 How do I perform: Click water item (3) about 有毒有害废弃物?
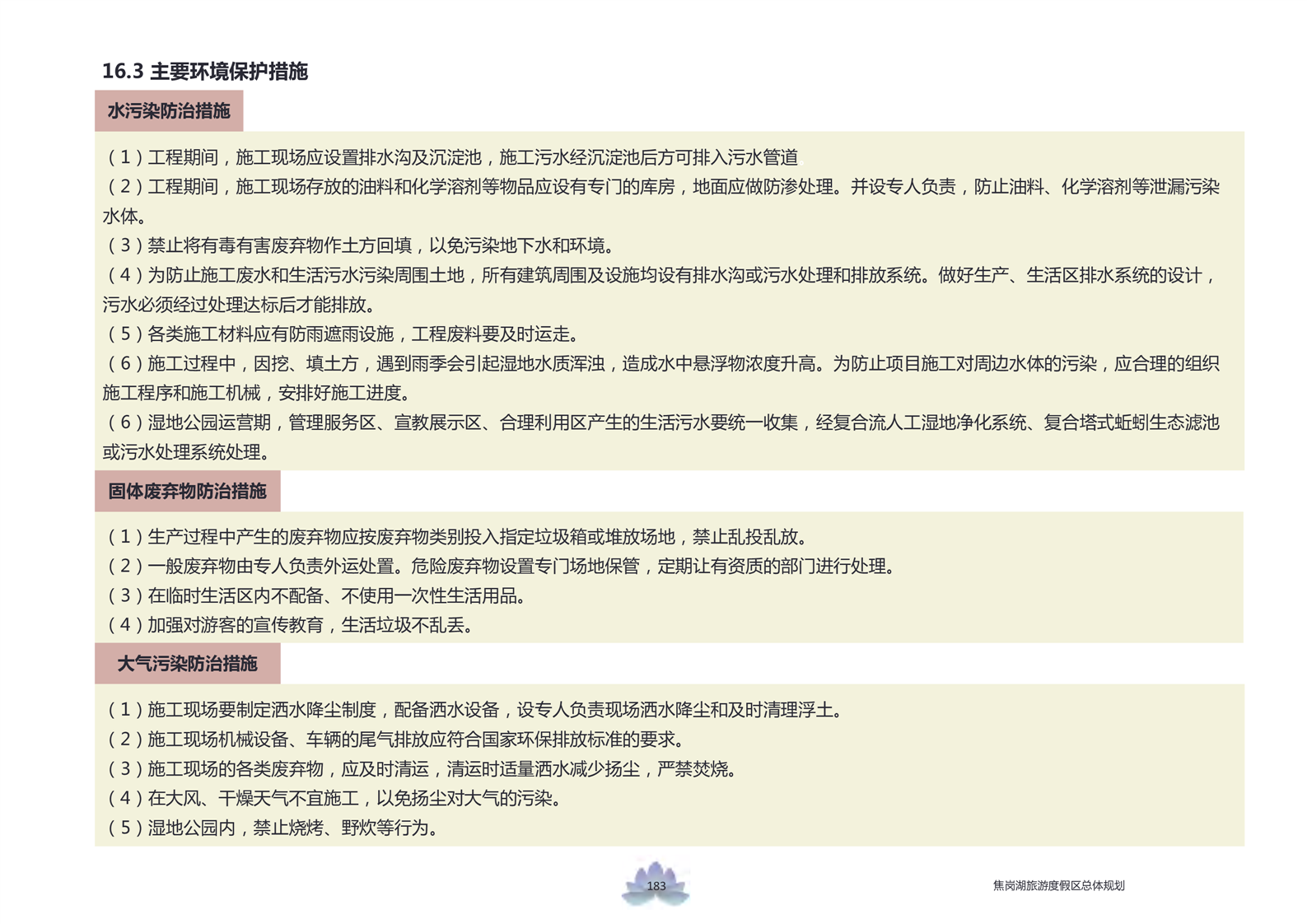(361, 245)
